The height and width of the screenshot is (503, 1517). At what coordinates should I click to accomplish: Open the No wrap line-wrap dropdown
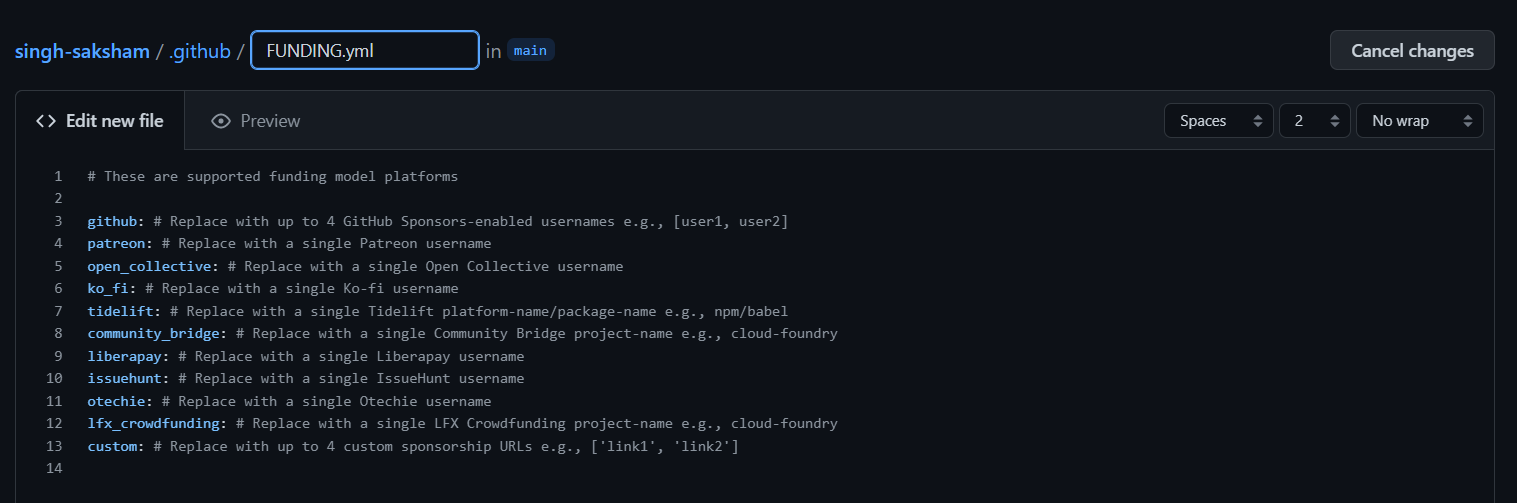tap(1419, 121)
